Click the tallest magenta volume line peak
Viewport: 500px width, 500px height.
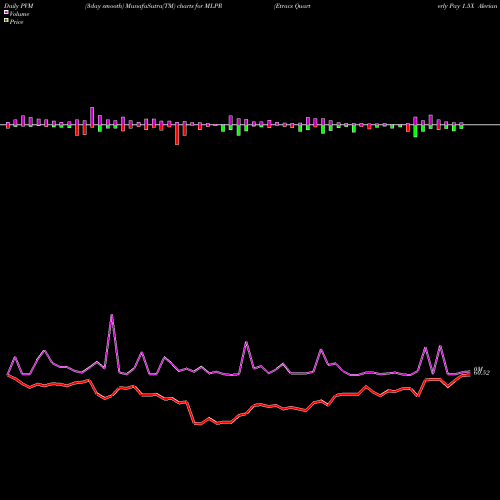click(112, 315)
